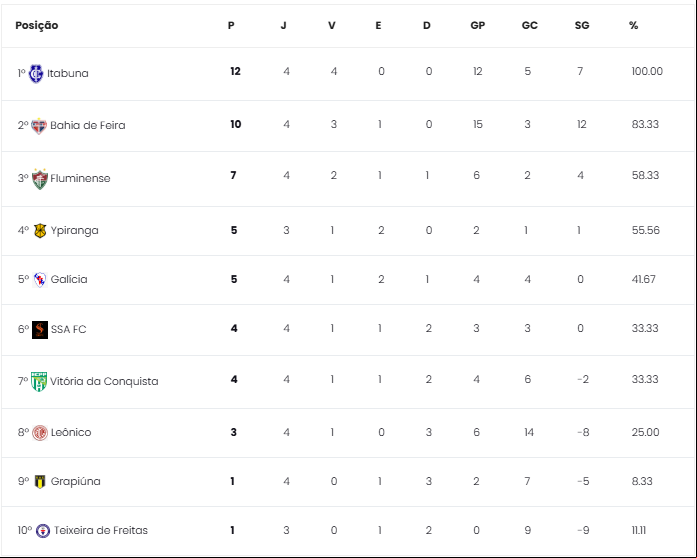Click the Teixeira de Freitas round badge
The width and height of the screenshot is (697, 558).
tap(43, 530)
